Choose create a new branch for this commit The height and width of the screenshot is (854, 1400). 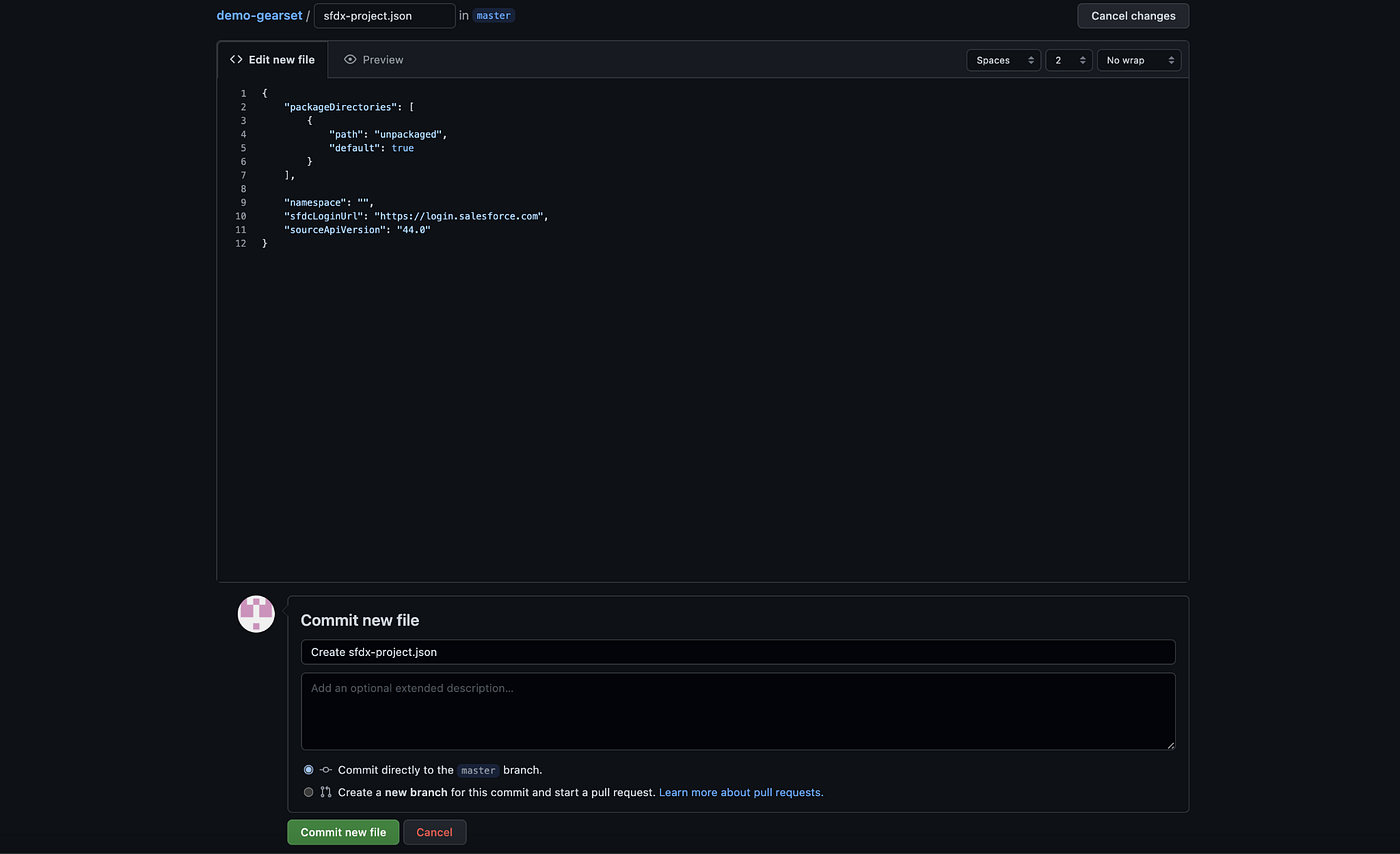coord(308,791)
